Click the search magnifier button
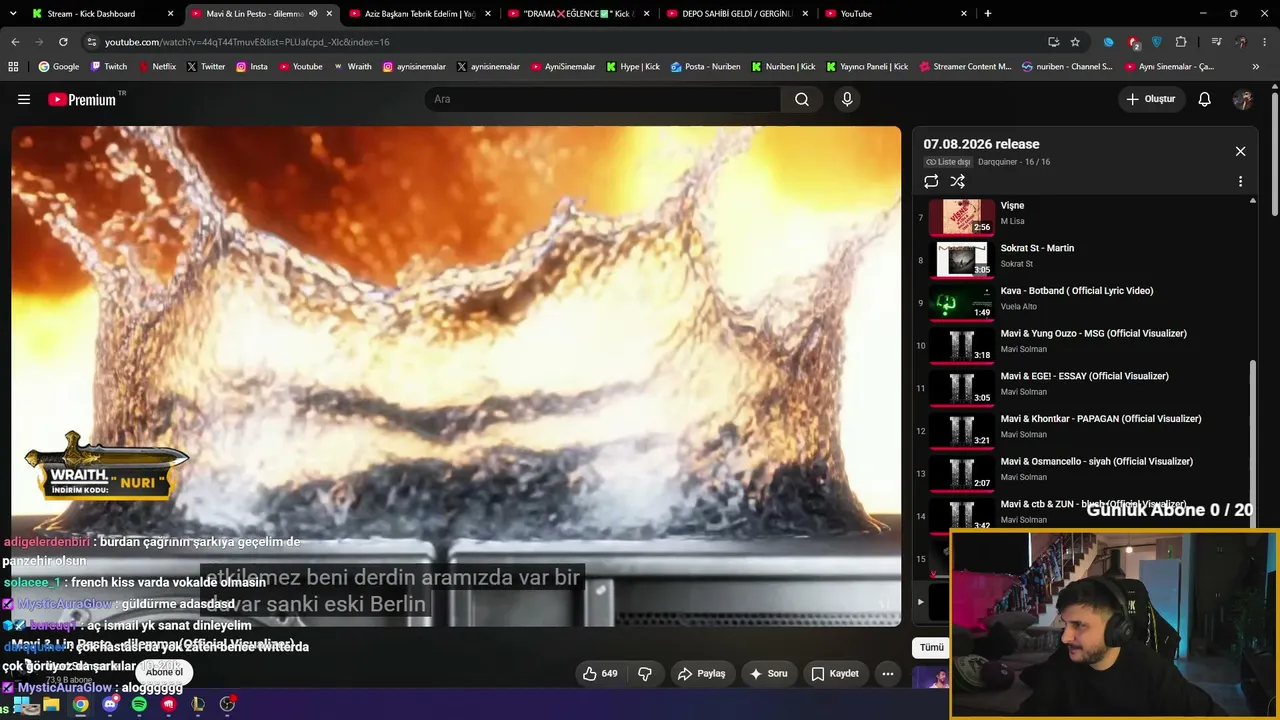The height and width of the screenshot is (720, 1280). pyautogui.click(x=802, y=99)
